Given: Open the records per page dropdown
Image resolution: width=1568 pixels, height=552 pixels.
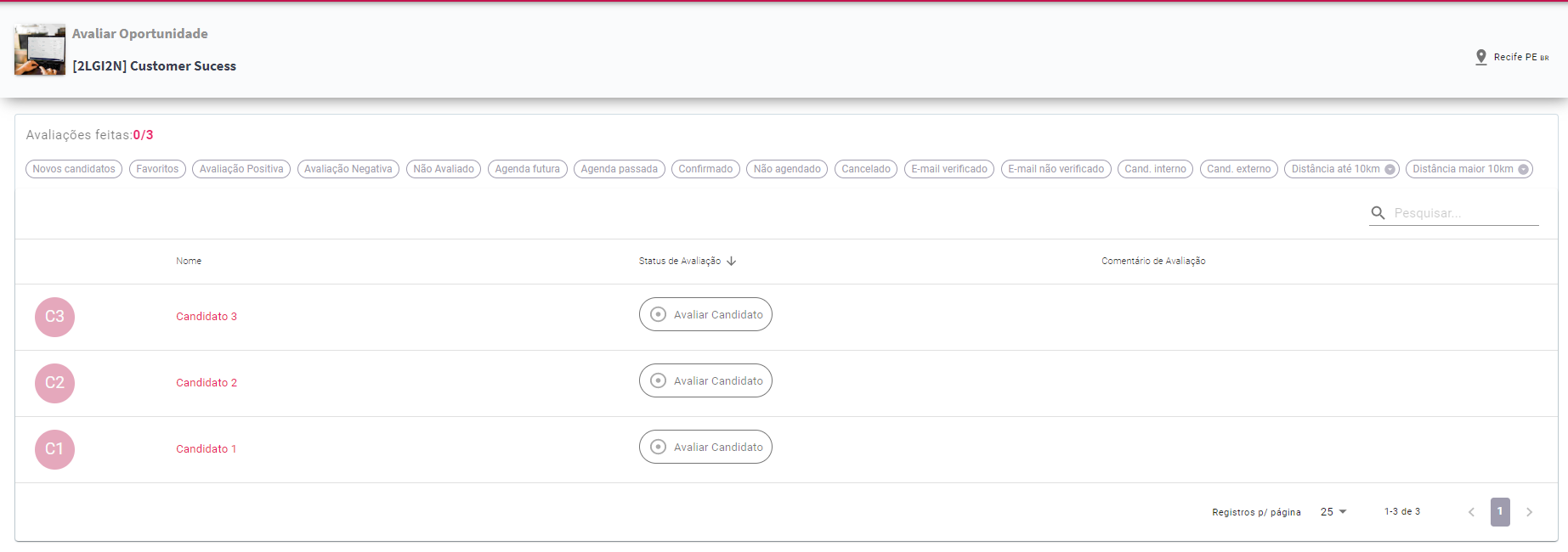Looking at the screenshot, I should pyautogui.click(x=1333, y=512).
